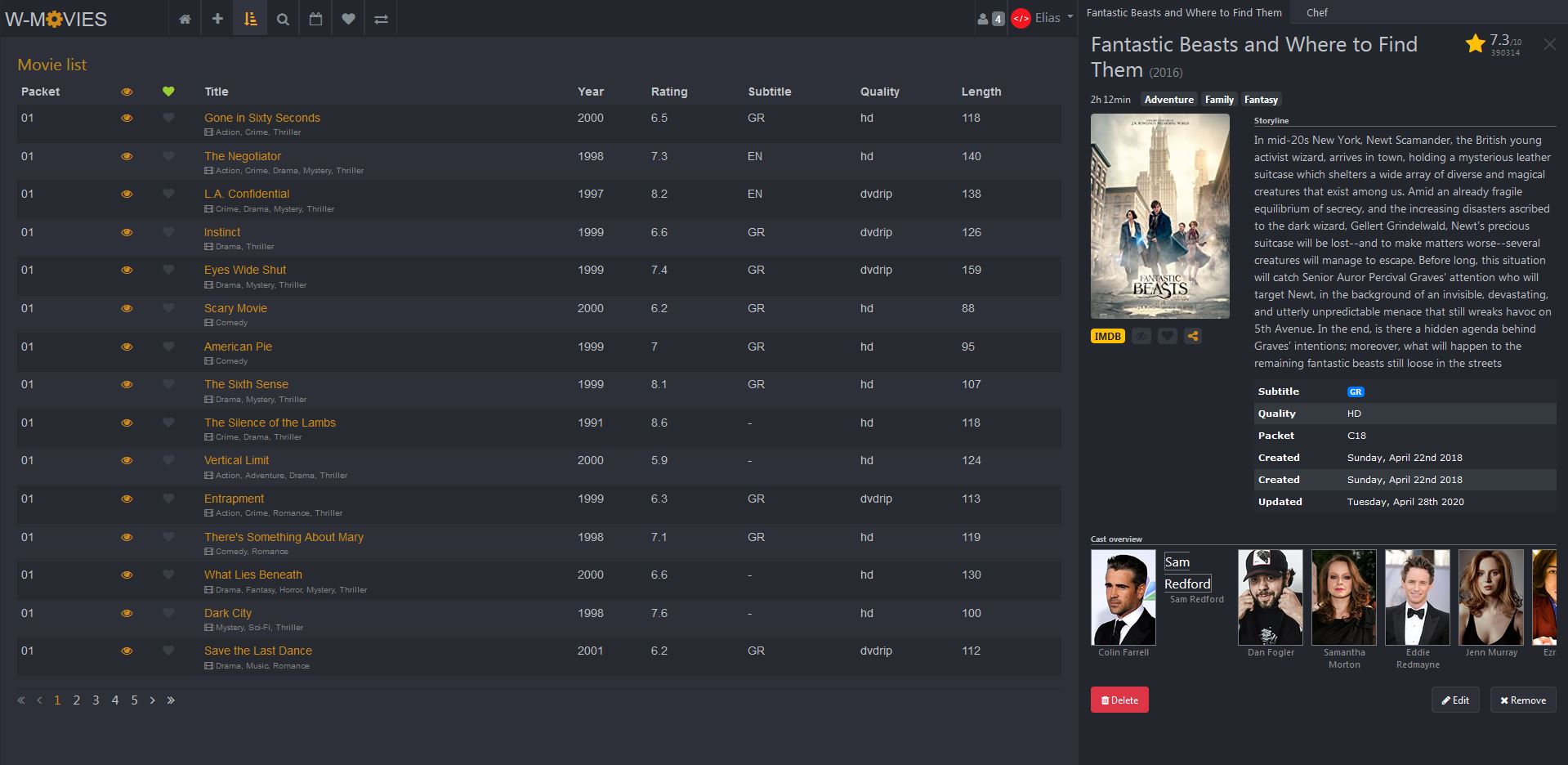
Task: Open the home icon in top toolbar
Action: tap(185, 19)
